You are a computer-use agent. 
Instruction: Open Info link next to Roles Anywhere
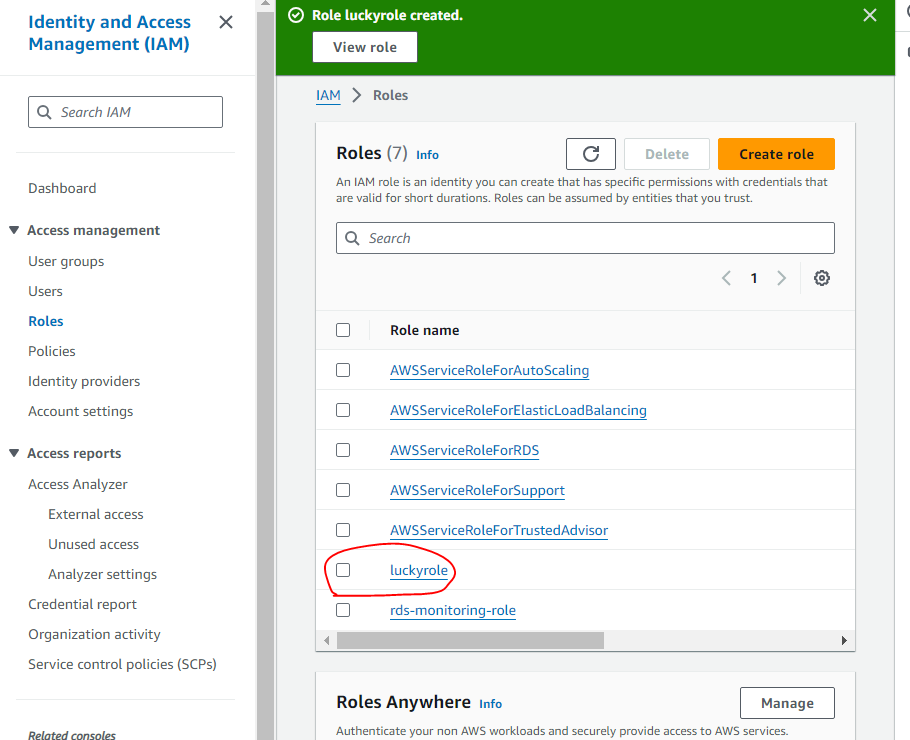pyautogui.click(x=490, y=704)
